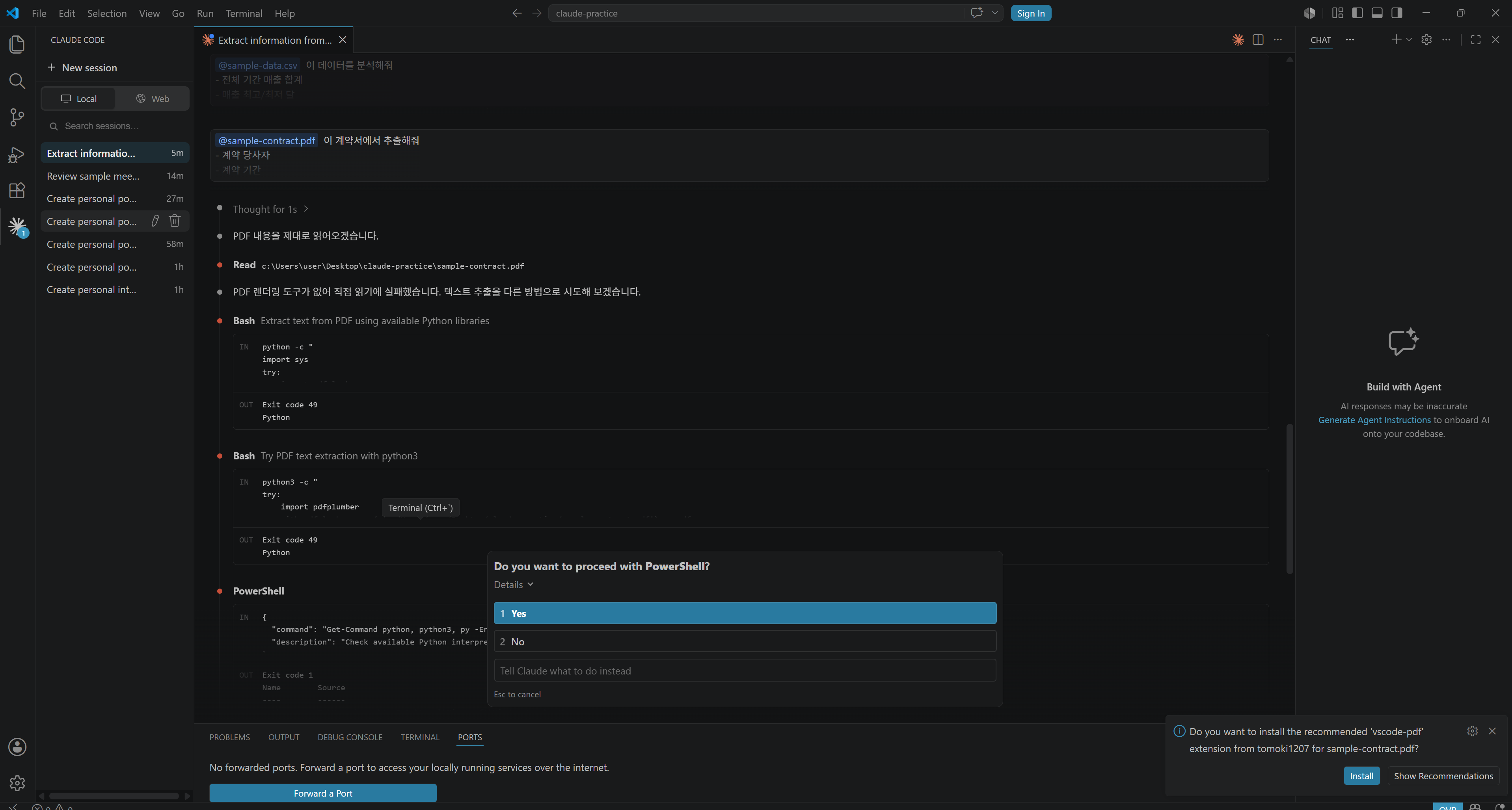The width and height of the screenshot is (1512, 810).
Task: Click Show Recommendations button
Action: point(1443,776)
